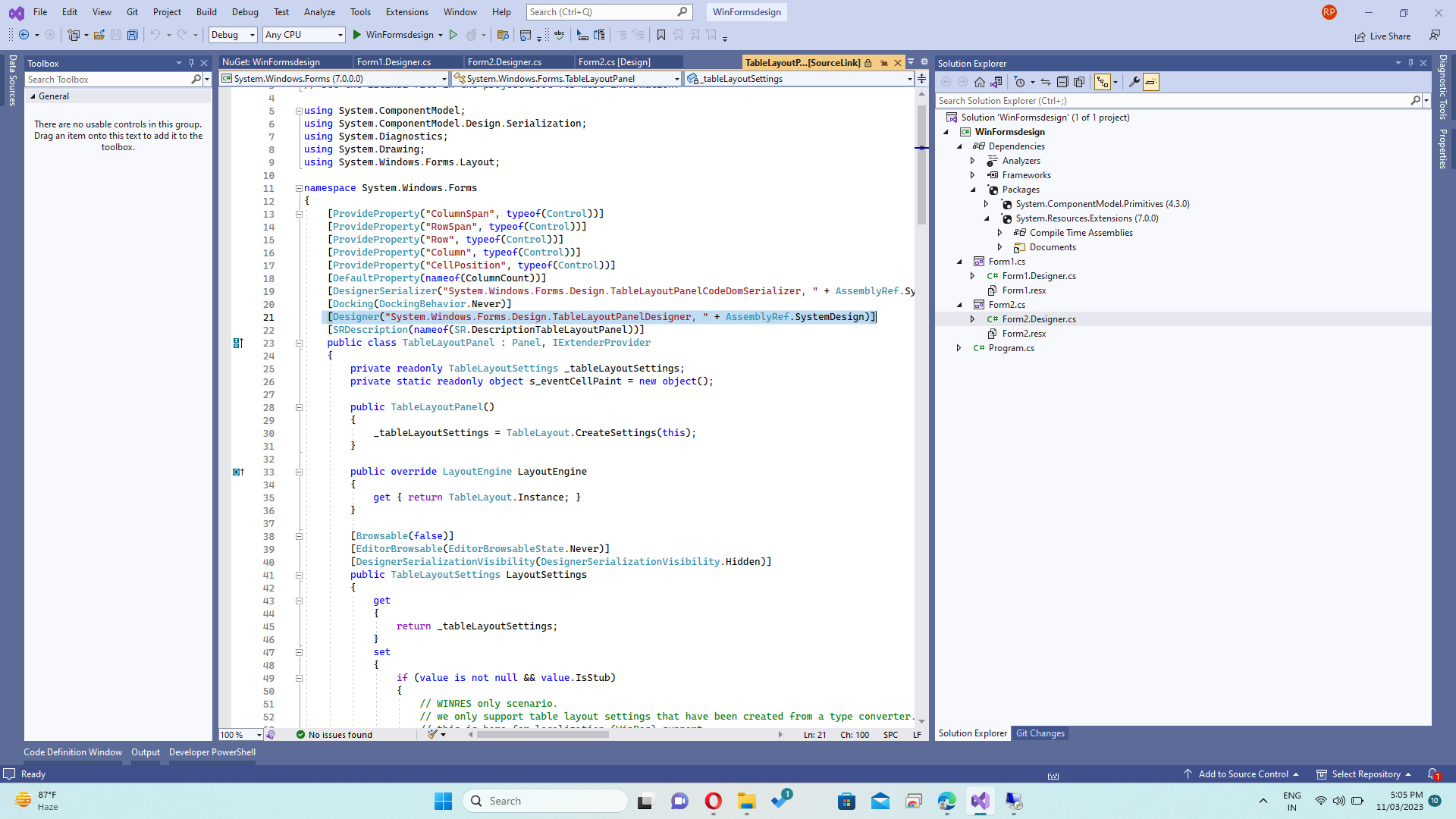Open File Explorer from the taskbar
The height and width of the screenshot is (819, 1456).
(x=747, y=801)
